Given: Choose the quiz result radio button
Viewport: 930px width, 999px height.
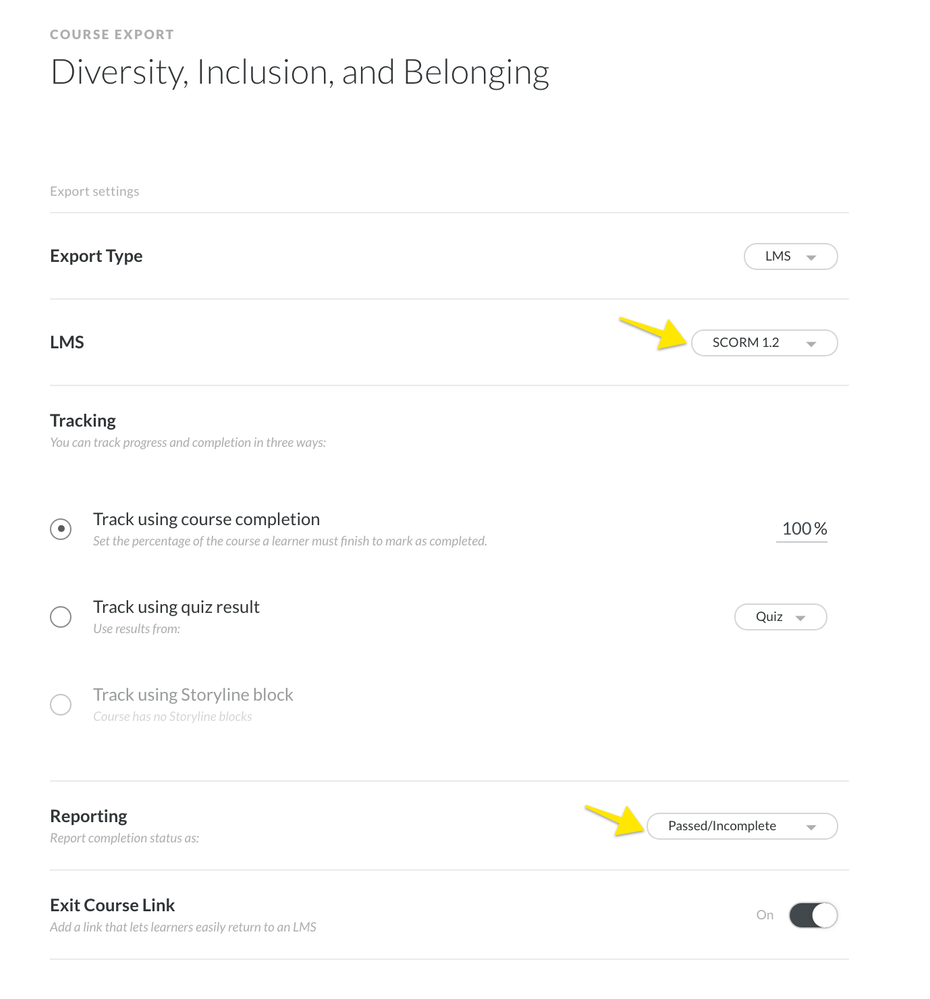Looking at the screenshot, I should click(x=61, y=617).
